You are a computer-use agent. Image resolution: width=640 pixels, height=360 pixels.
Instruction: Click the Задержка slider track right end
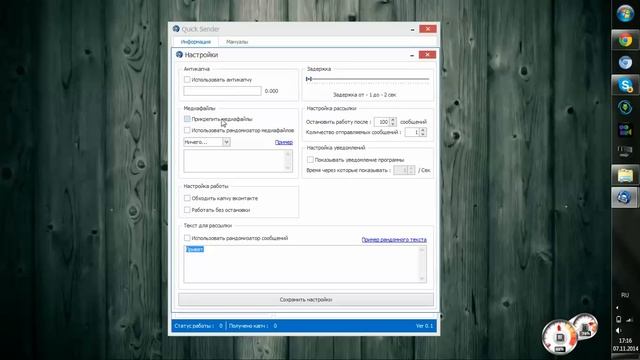point(427,79)
